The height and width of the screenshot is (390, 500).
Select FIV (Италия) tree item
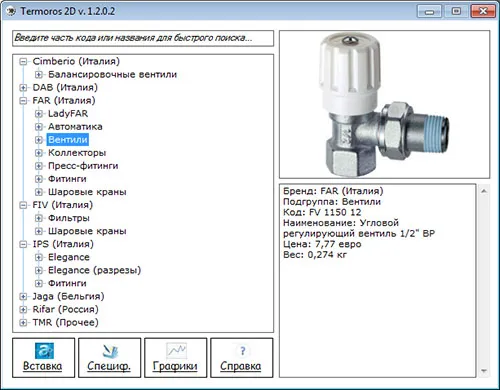click(63, 205)
